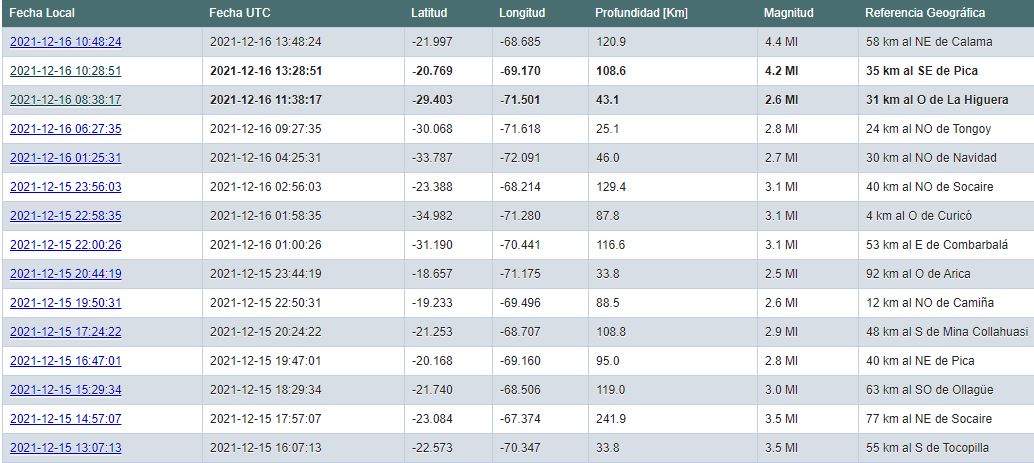Click the 2021-12-15 17:24:22 earthquake link
Viewport: 1034px width, 463px height.
click(65, 332)
